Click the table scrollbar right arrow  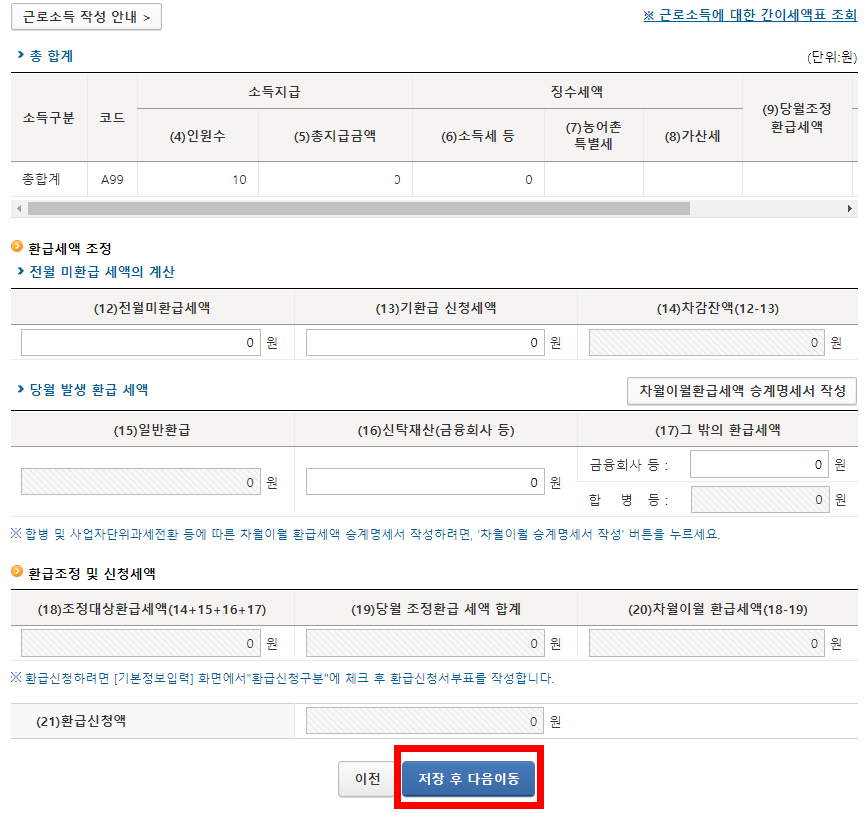tap(850, 209)
